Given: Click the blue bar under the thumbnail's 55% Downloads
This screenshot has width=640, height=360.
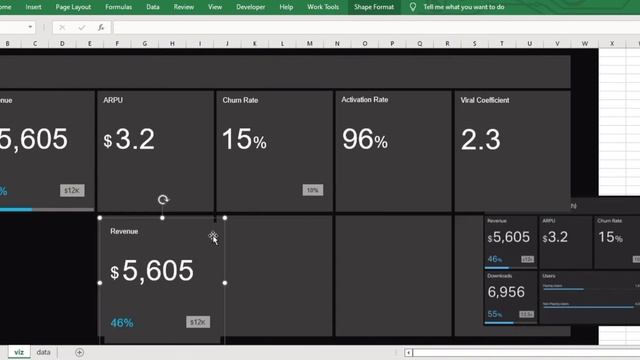Looking at the screenshot, I should 499,323.
